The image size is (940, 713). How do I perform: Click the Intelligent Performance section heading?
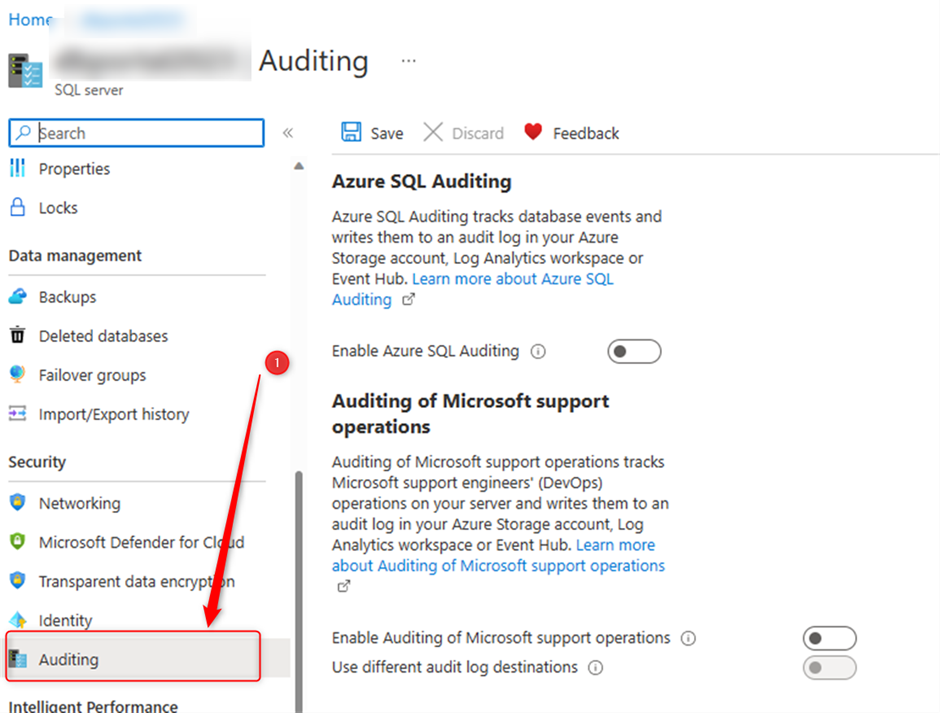(x=93, y=705)
